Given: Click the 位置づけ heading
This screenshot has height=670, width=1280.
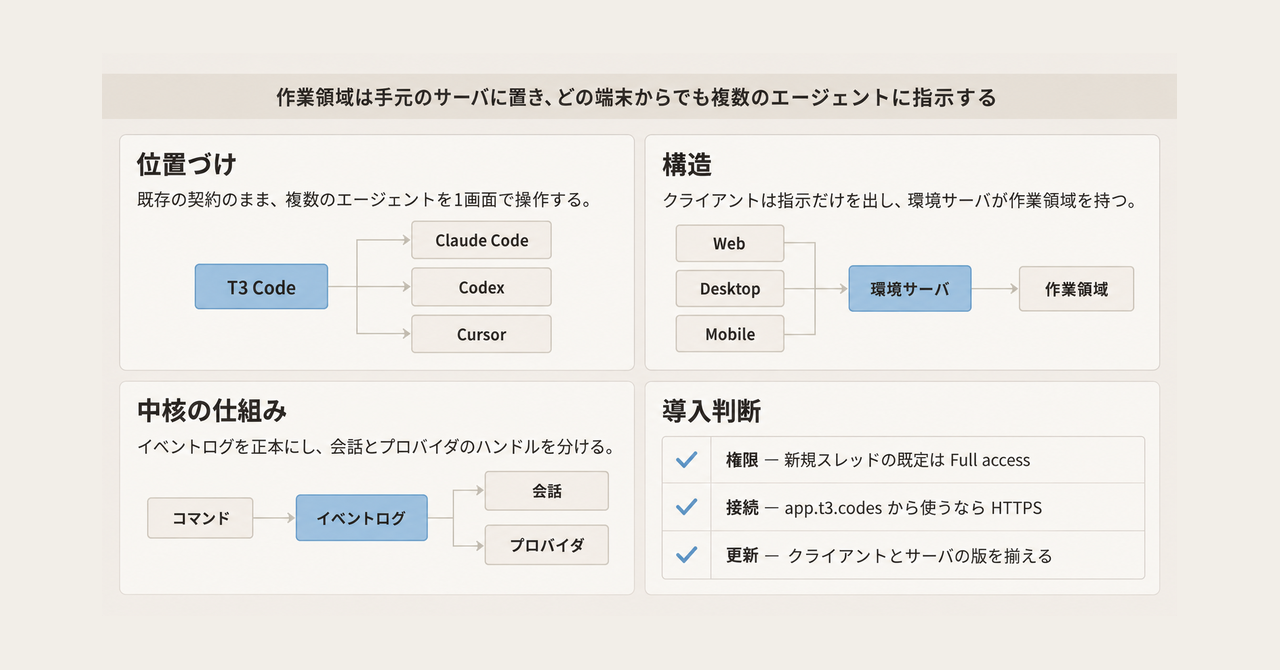Looking at the screenshot, I should click(186, 164).
